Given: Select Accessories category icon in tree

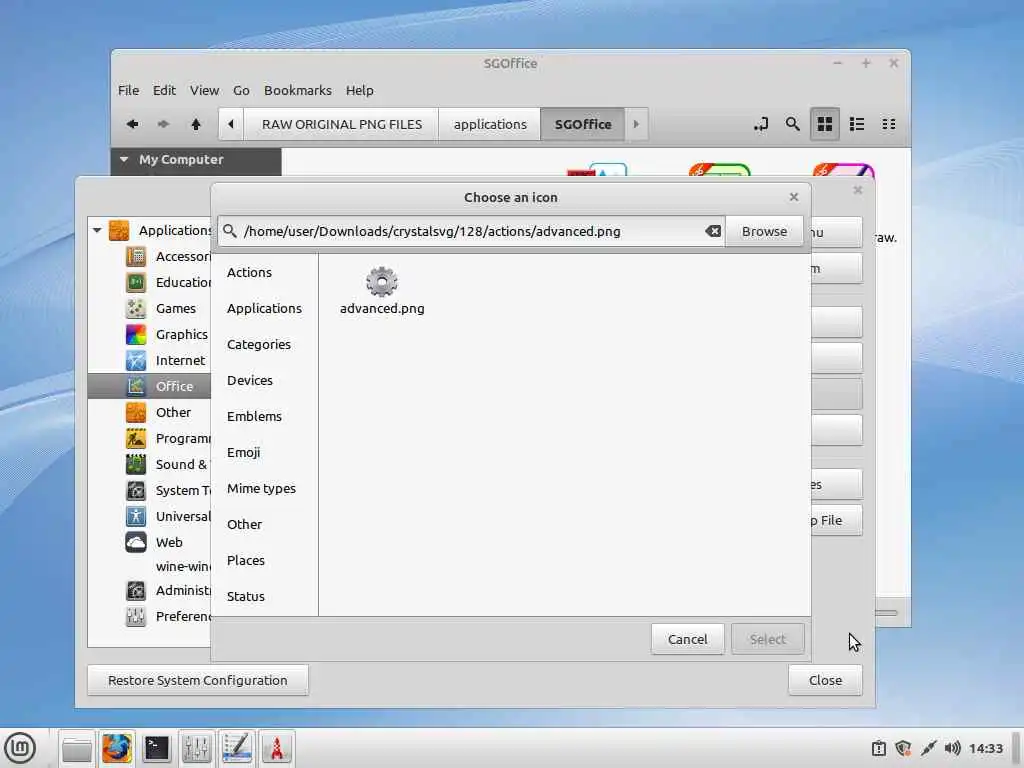Looking at the screenshot, I should coord(136,256).
